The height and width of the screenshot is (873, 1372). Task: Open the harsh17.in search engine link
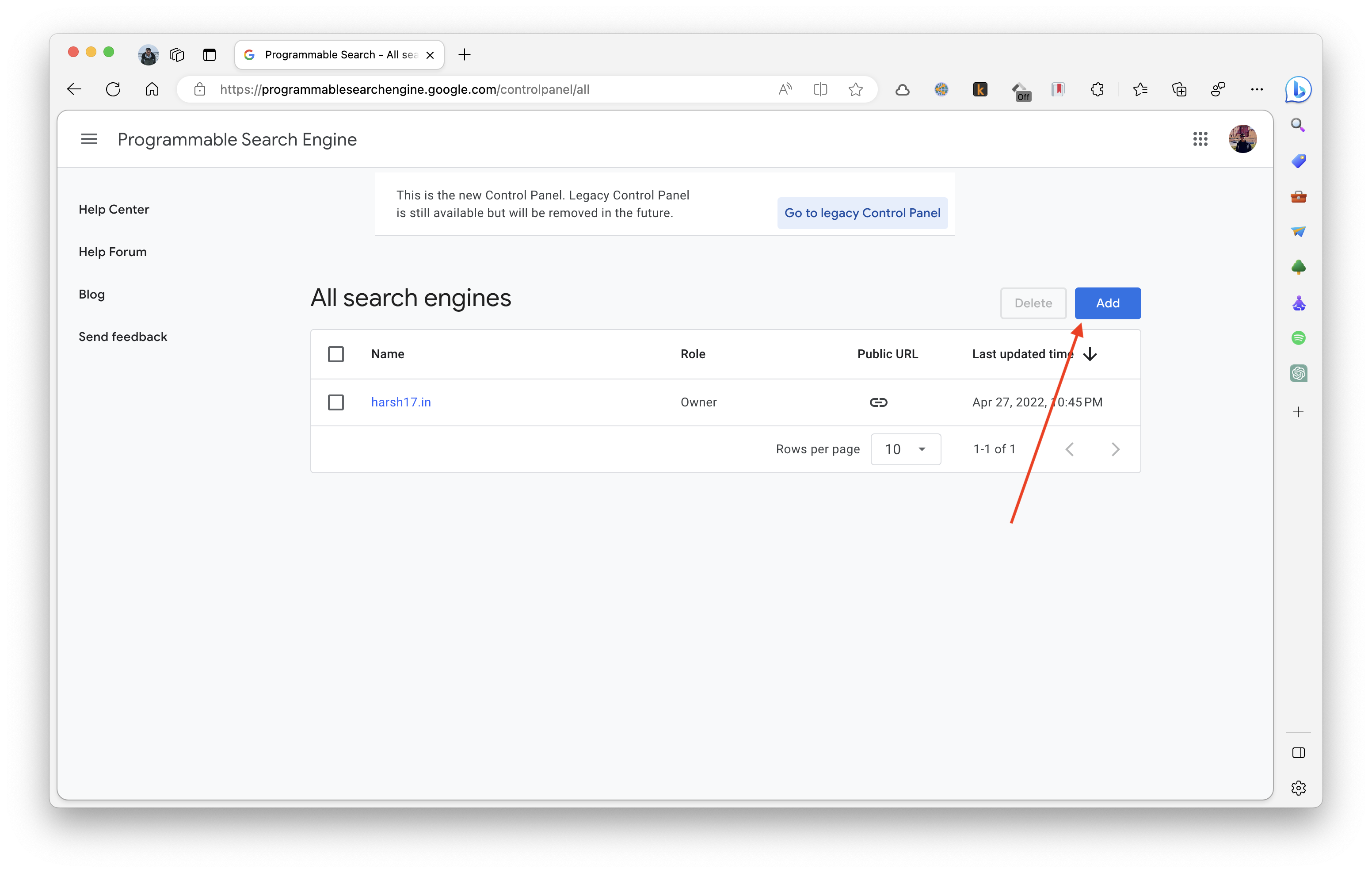pos(400,402)
